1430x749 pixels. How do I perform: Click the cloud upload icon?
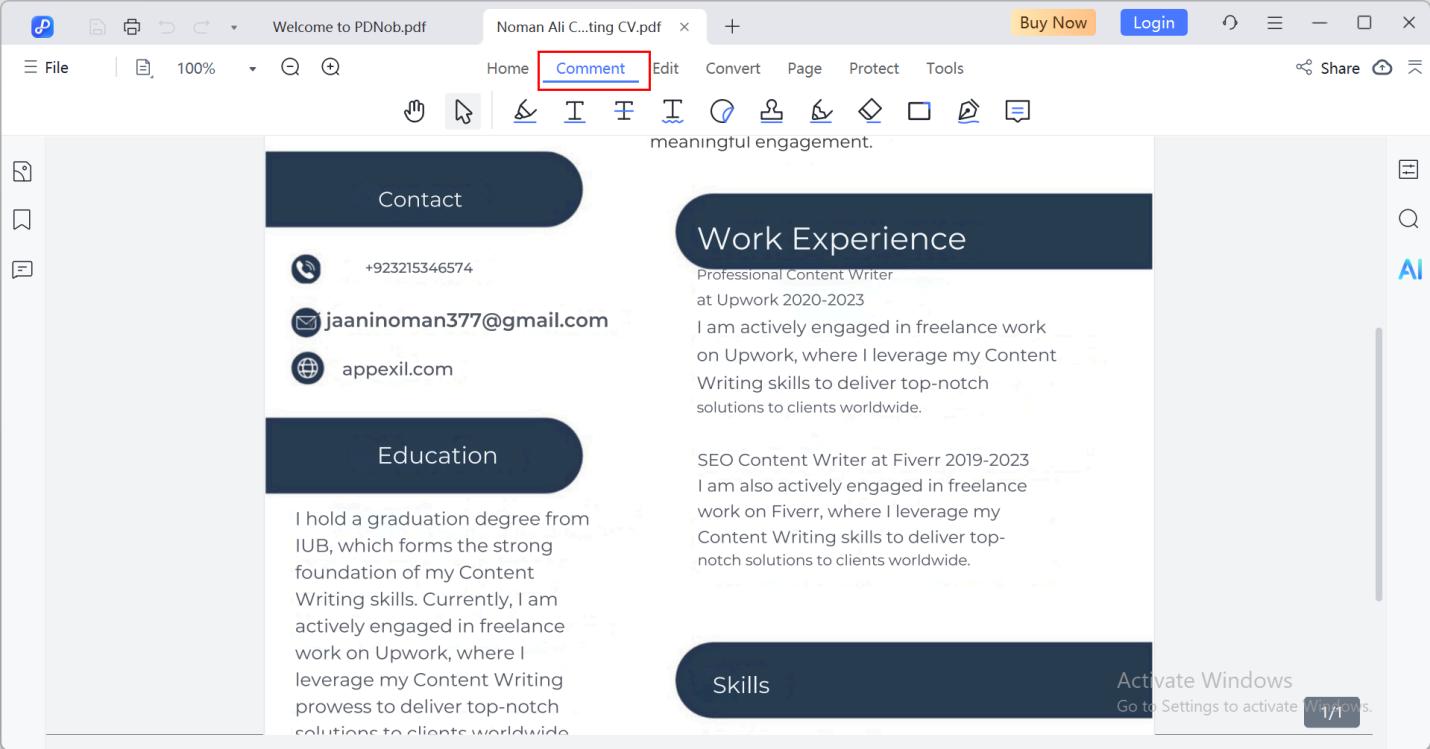coord(1383,67)
